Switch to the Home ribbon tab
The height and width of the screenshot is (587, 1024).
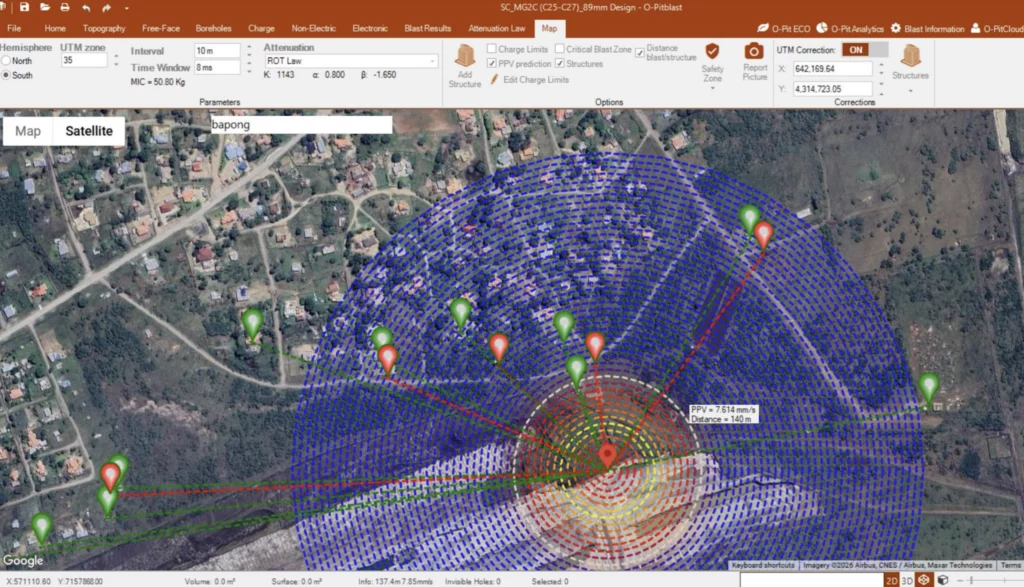point(55,28)
